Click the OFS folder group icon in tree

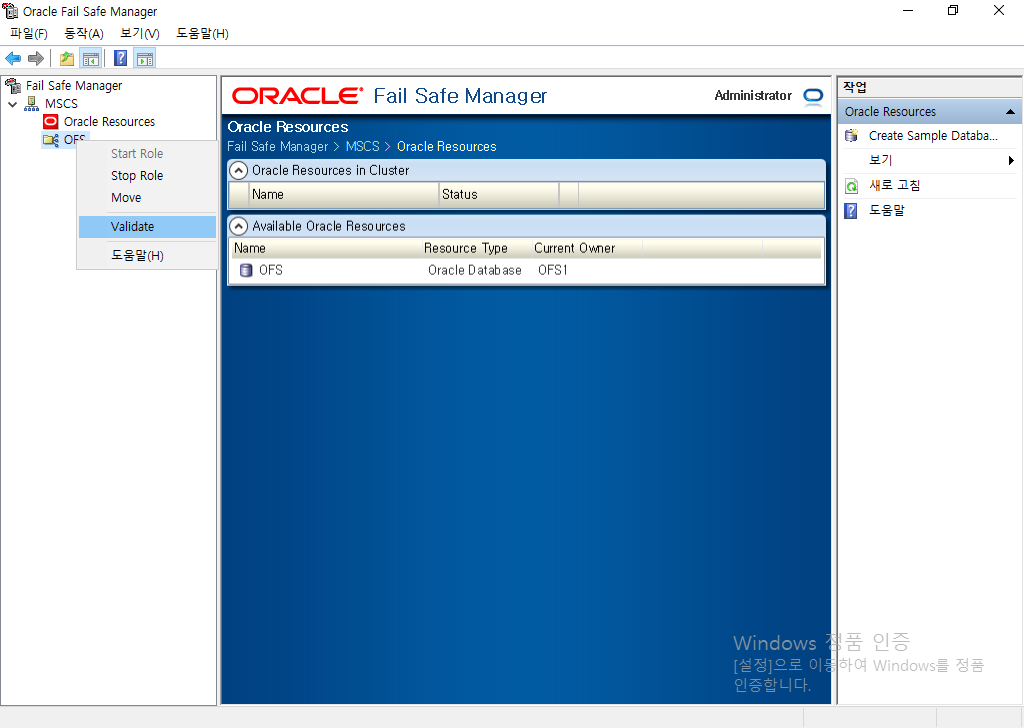51,139
